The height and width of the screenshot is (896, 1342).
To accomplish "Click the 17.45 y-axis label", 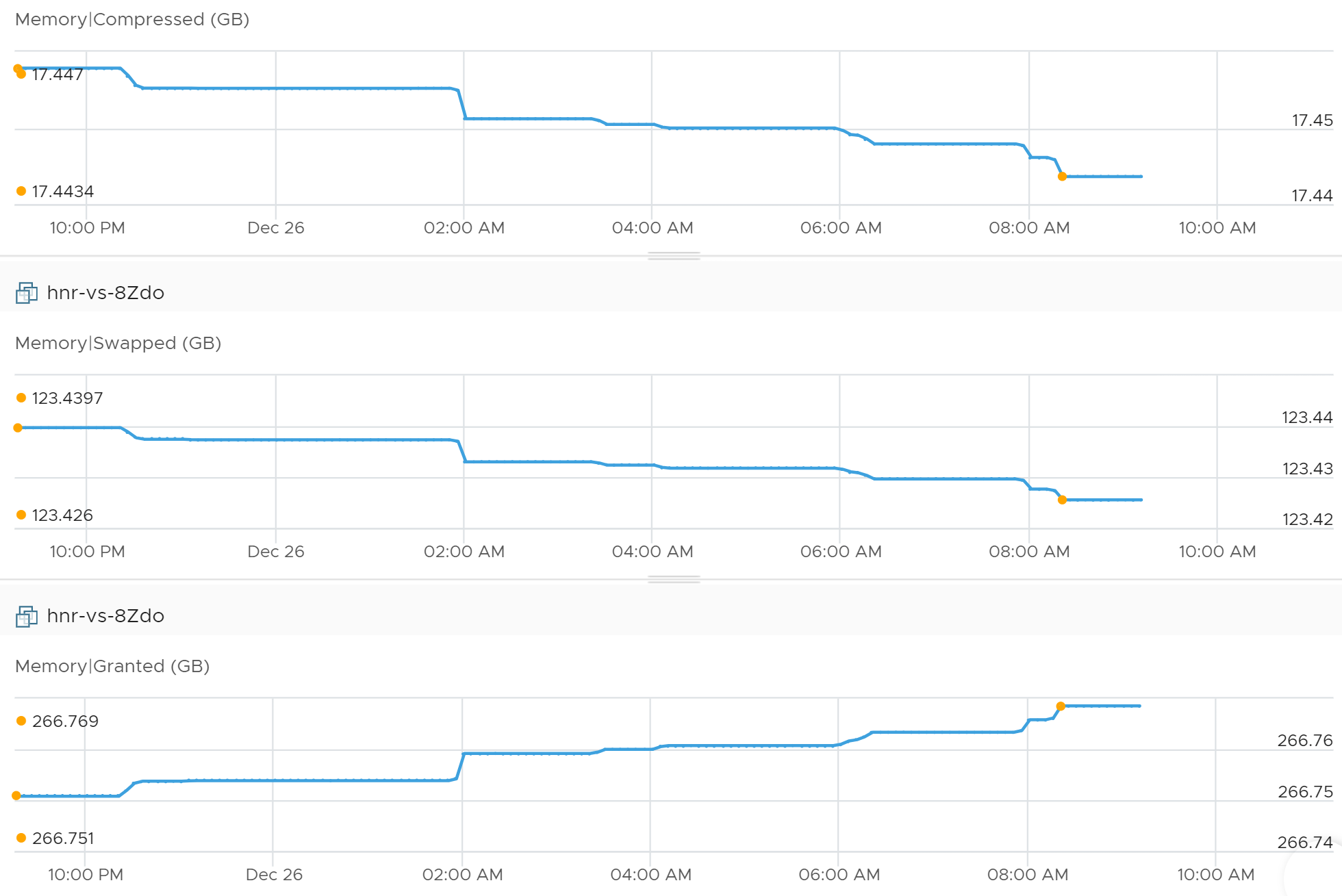I will 1312,120.
